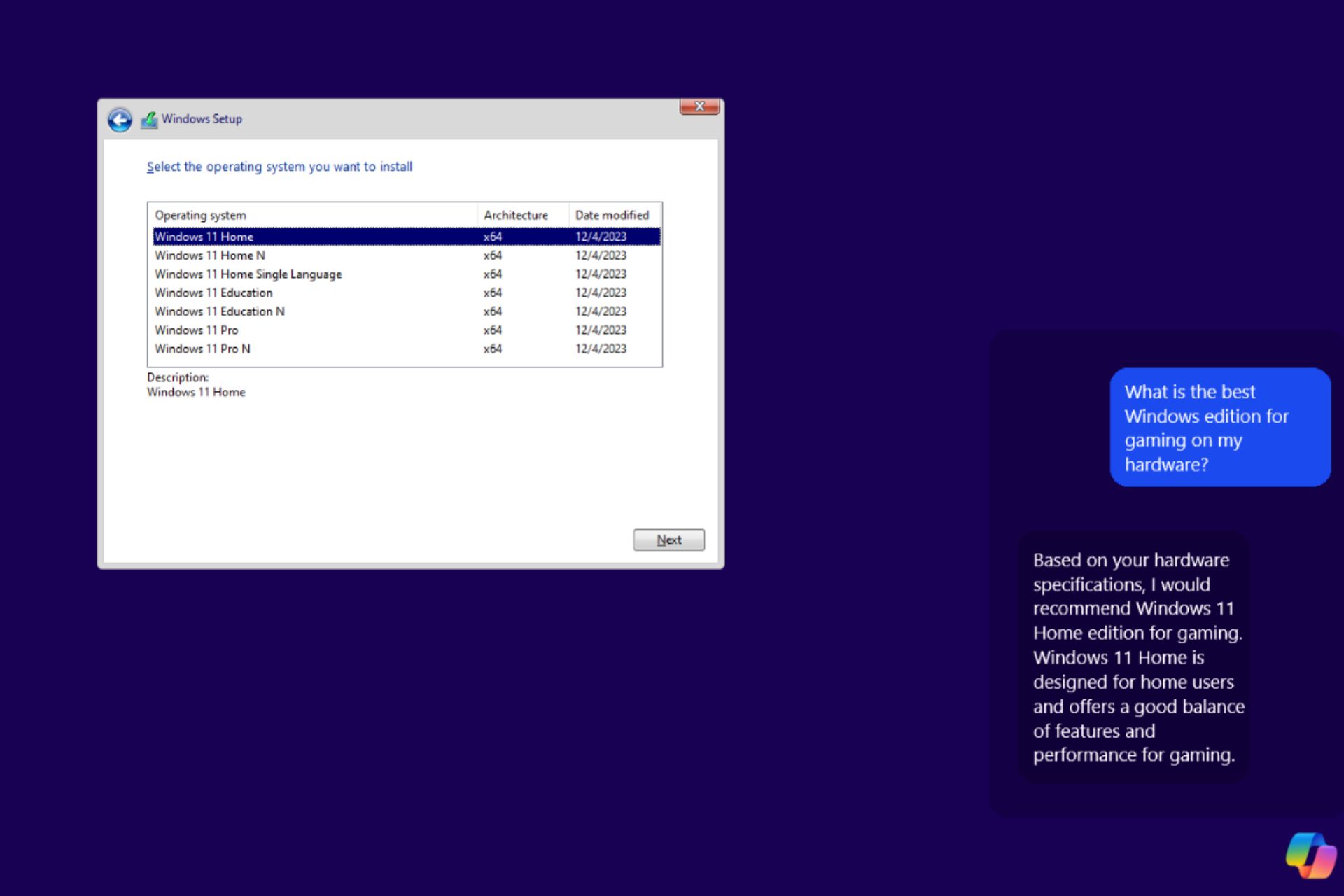The height and width of the screenshot is (896, 1344).
Task: Select Windows 11 Education row
Action: (x=406, y=293)
